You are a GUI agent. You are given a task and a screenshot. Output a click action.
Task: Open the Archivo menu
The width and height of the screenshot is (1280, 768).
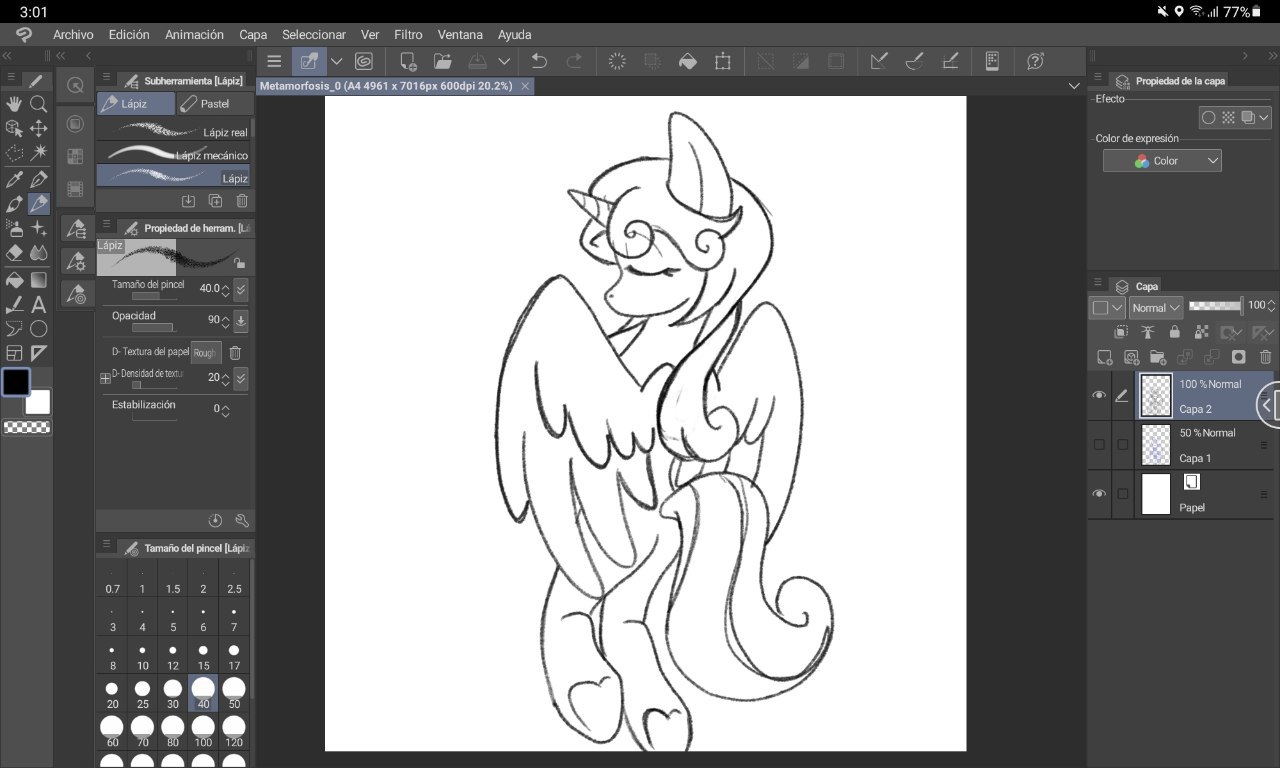coord(73,35)
